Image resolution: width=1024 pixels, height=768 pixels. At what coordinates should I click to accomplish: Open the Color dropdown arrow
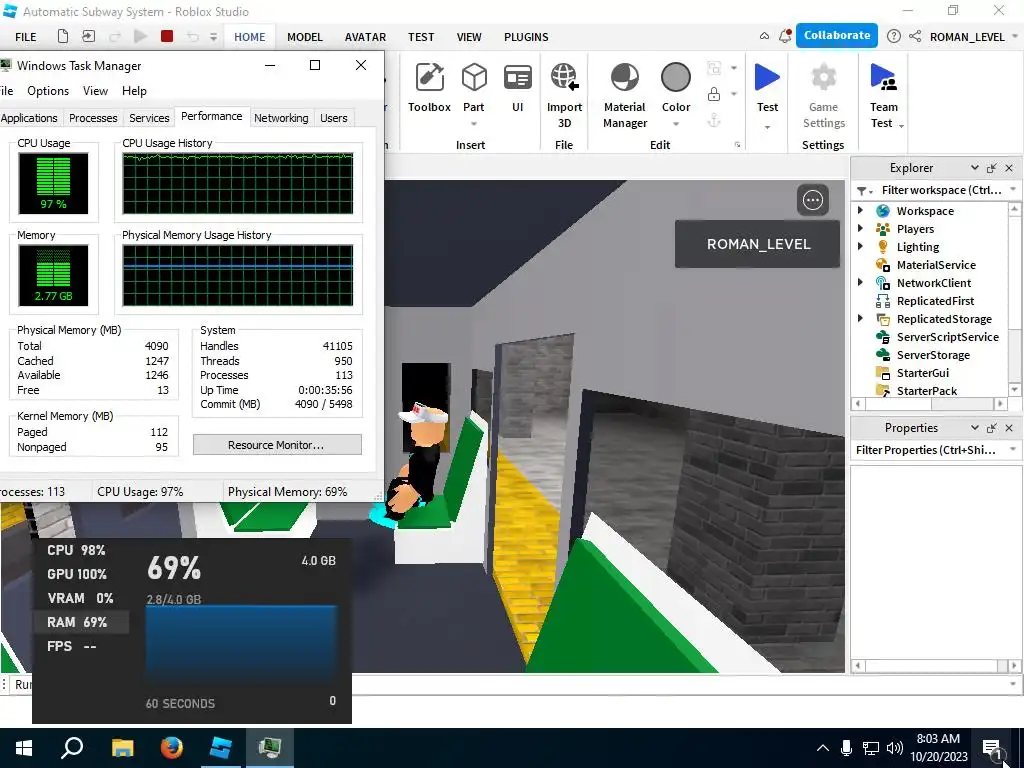(x=675, y=123)
